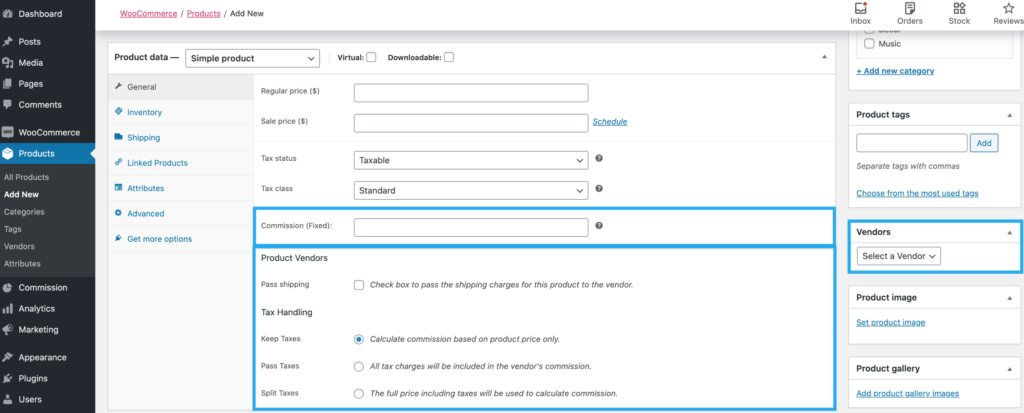Click the Comments bubble icon in the sidebar
Screen dimensions: 1024x413
click(x=8, y=105)
